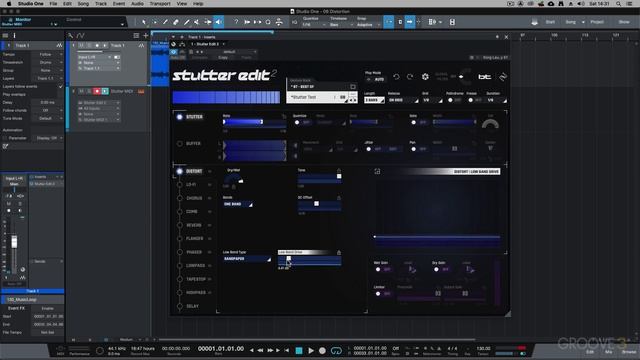
Task: Enable the CHORUS effect
Action: click(180, 198)
